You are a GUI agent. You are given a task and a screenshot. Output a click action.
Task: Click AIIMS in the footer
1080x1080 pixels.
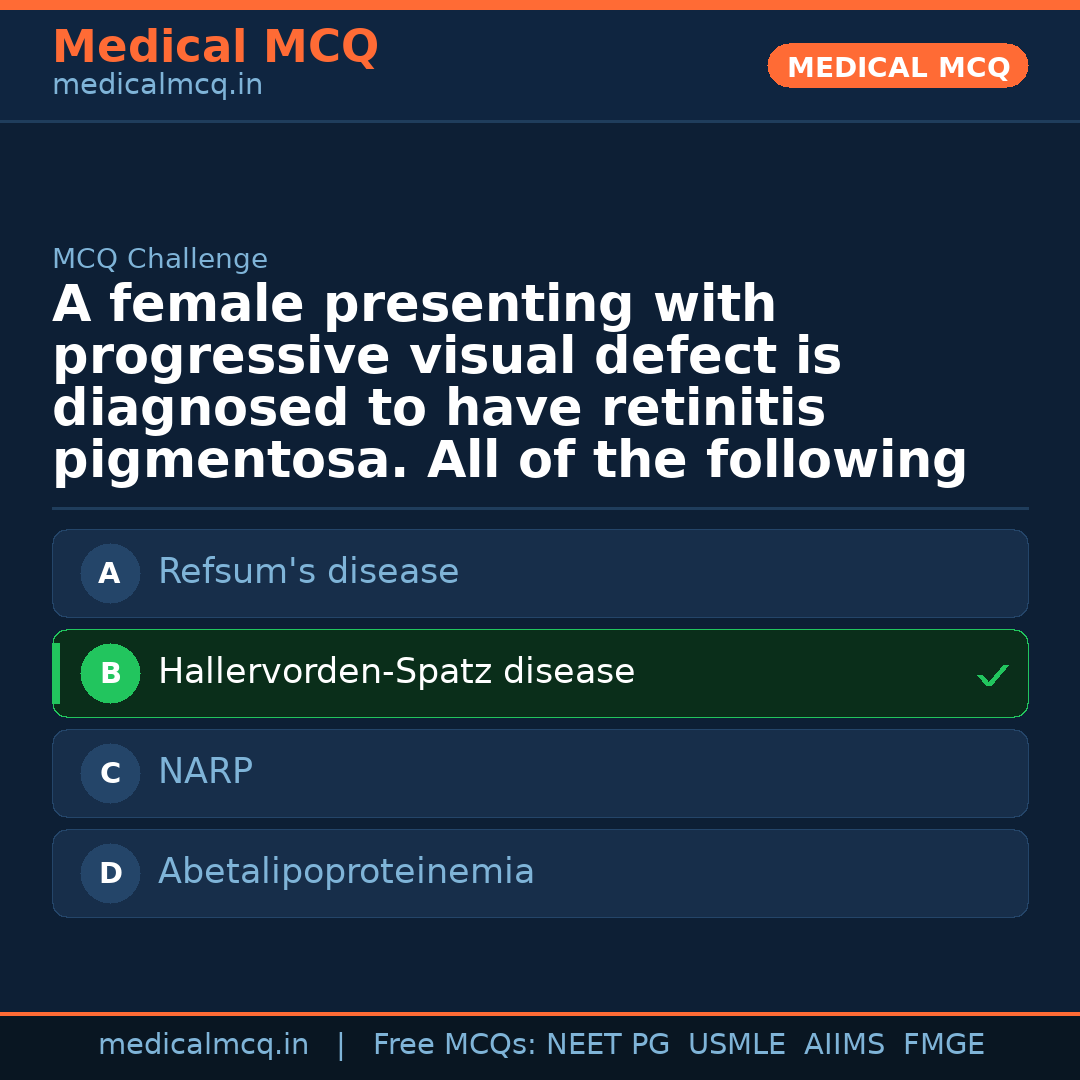[844, 1045]
